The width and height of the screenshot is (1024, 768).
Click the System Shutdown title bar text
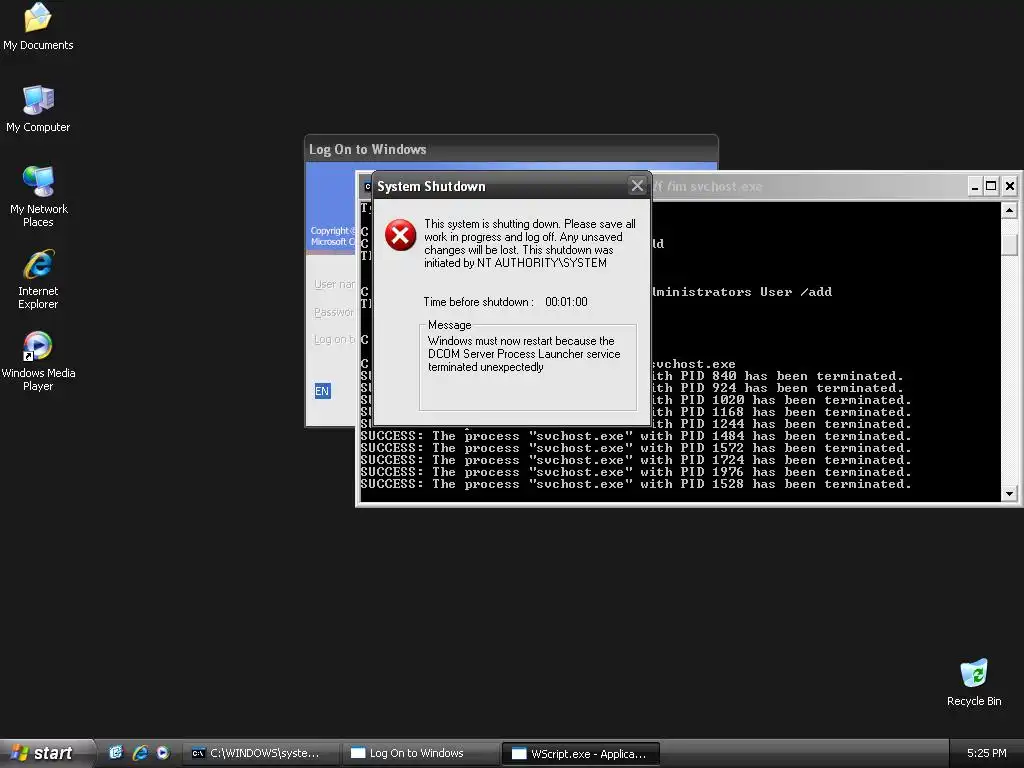tap(431, 186)
